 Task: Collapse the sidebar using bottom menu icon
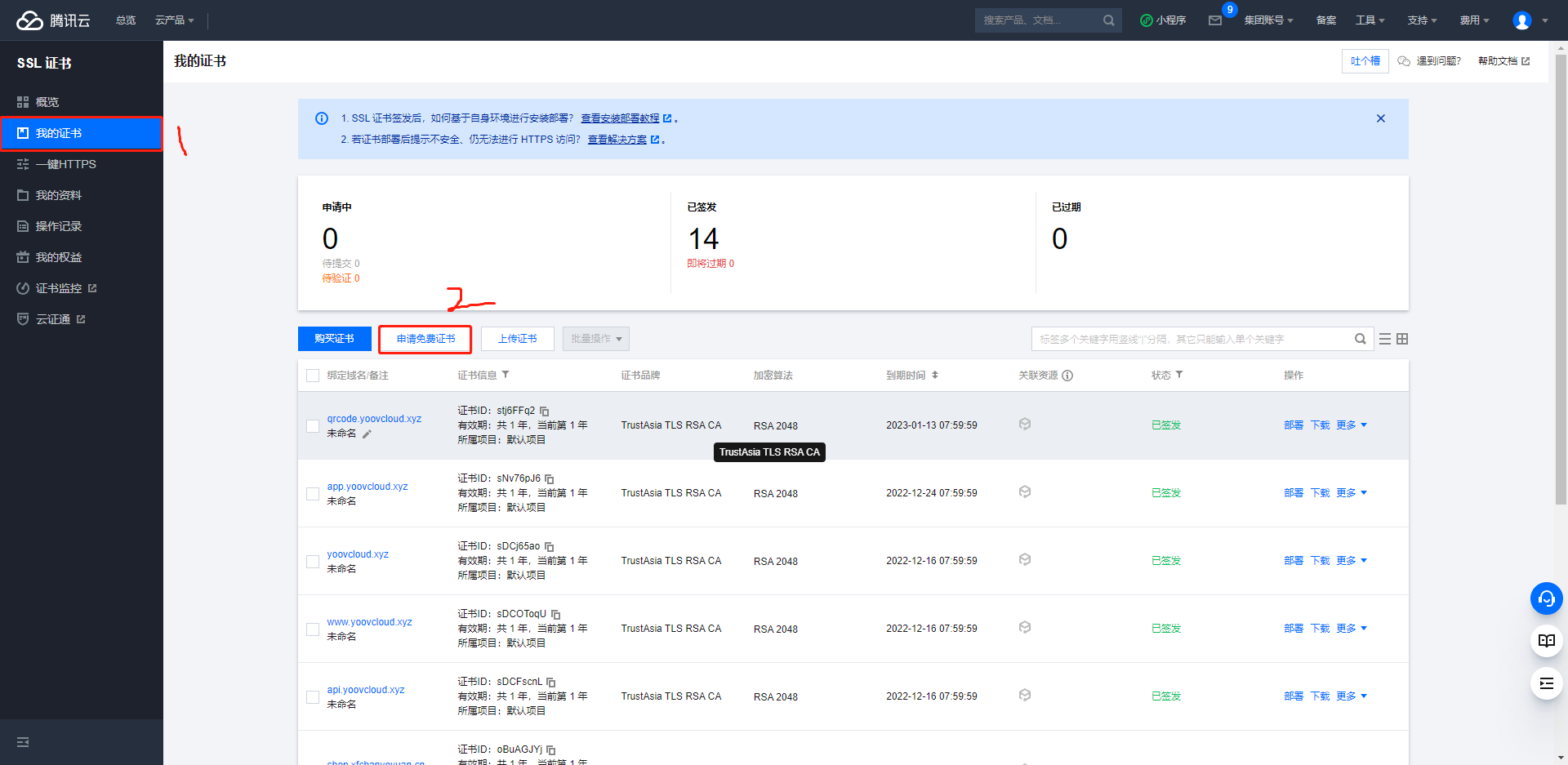[23, 742]
